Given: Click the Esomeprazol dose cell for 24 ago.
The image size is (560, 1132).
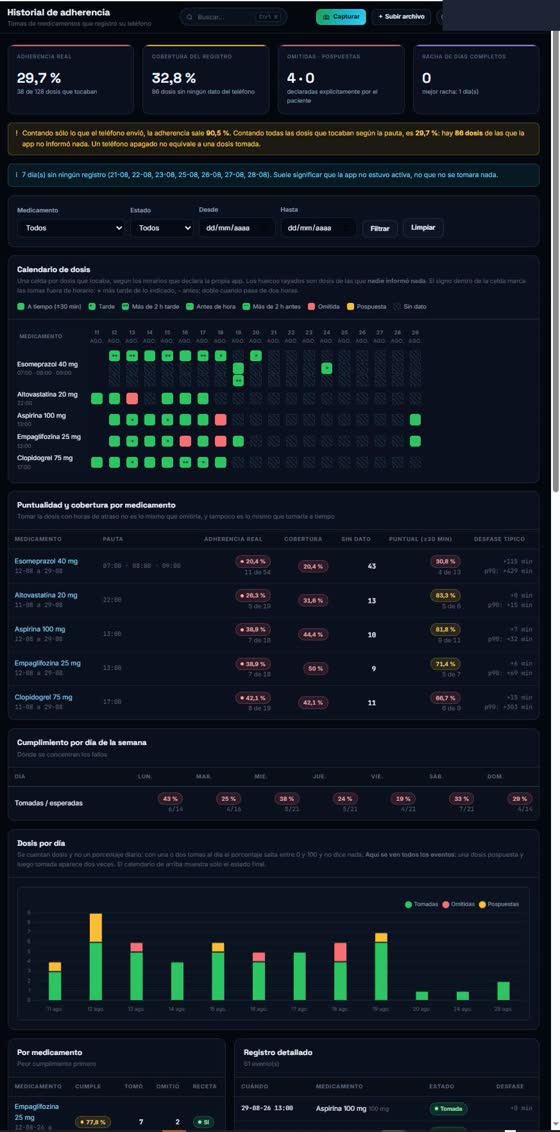Looking at the screenshot, I should click(327, 368).
